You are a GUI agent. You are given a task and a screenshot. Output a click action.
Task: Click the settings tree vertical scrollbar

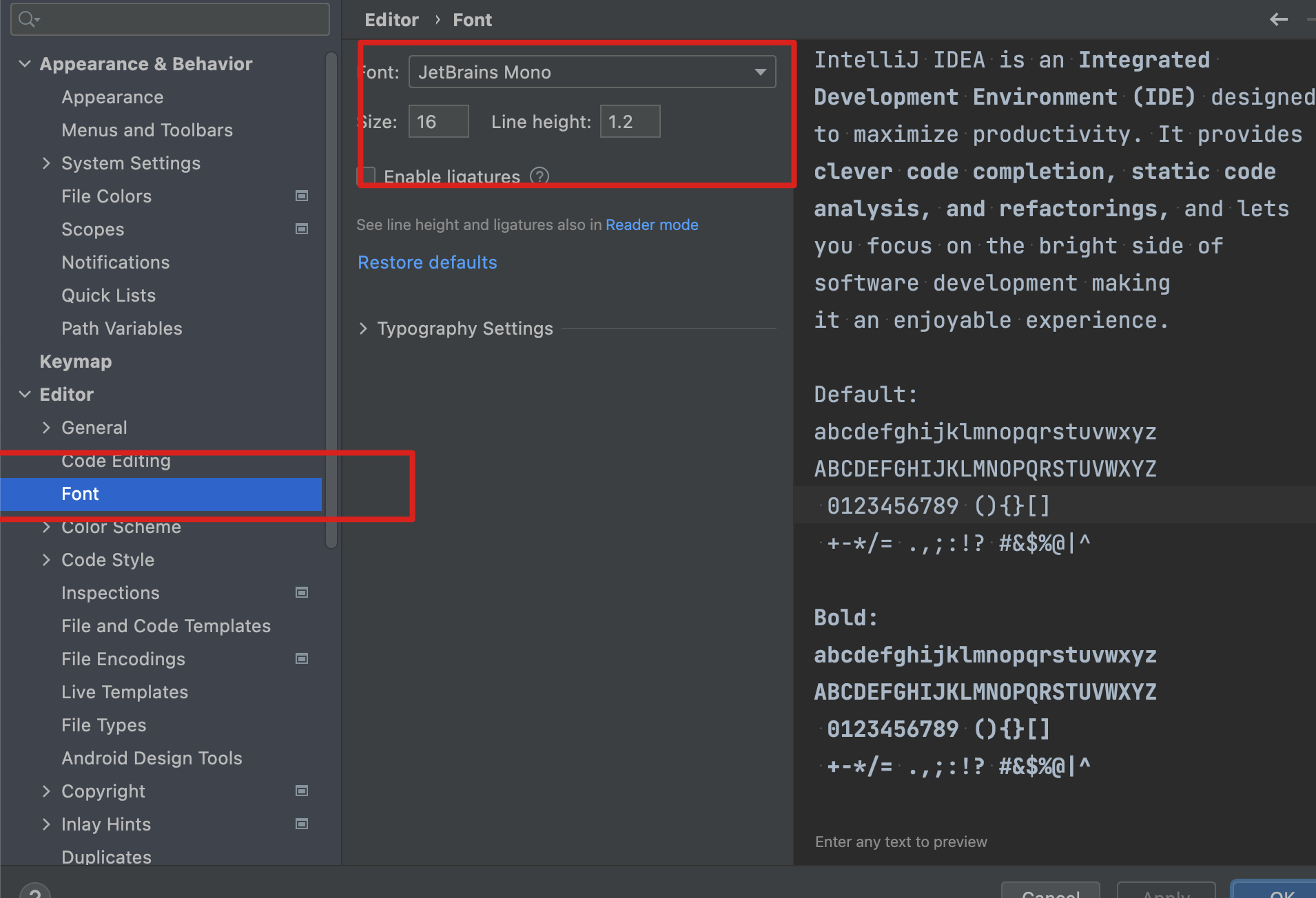point(331,300)
